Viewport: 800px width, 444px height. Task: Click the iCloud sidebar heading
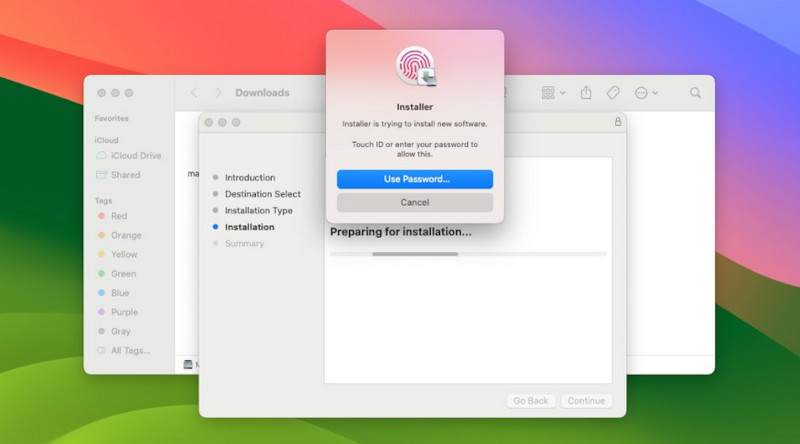(106, 140)
